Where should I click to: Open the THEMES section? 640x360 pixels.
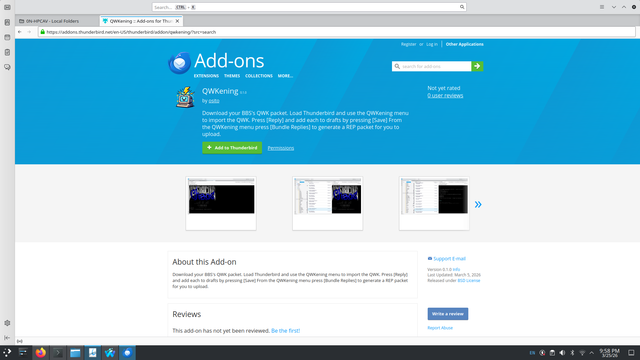tap(232, 76)
